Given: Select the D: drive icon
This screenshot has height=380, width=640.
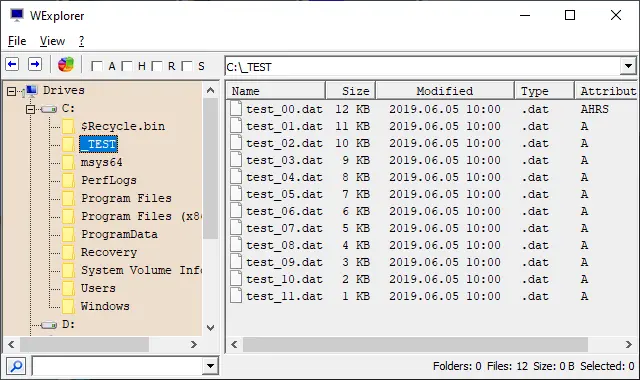Looking at the screenshot, I should pyautogui.click(x=49, y=325).
